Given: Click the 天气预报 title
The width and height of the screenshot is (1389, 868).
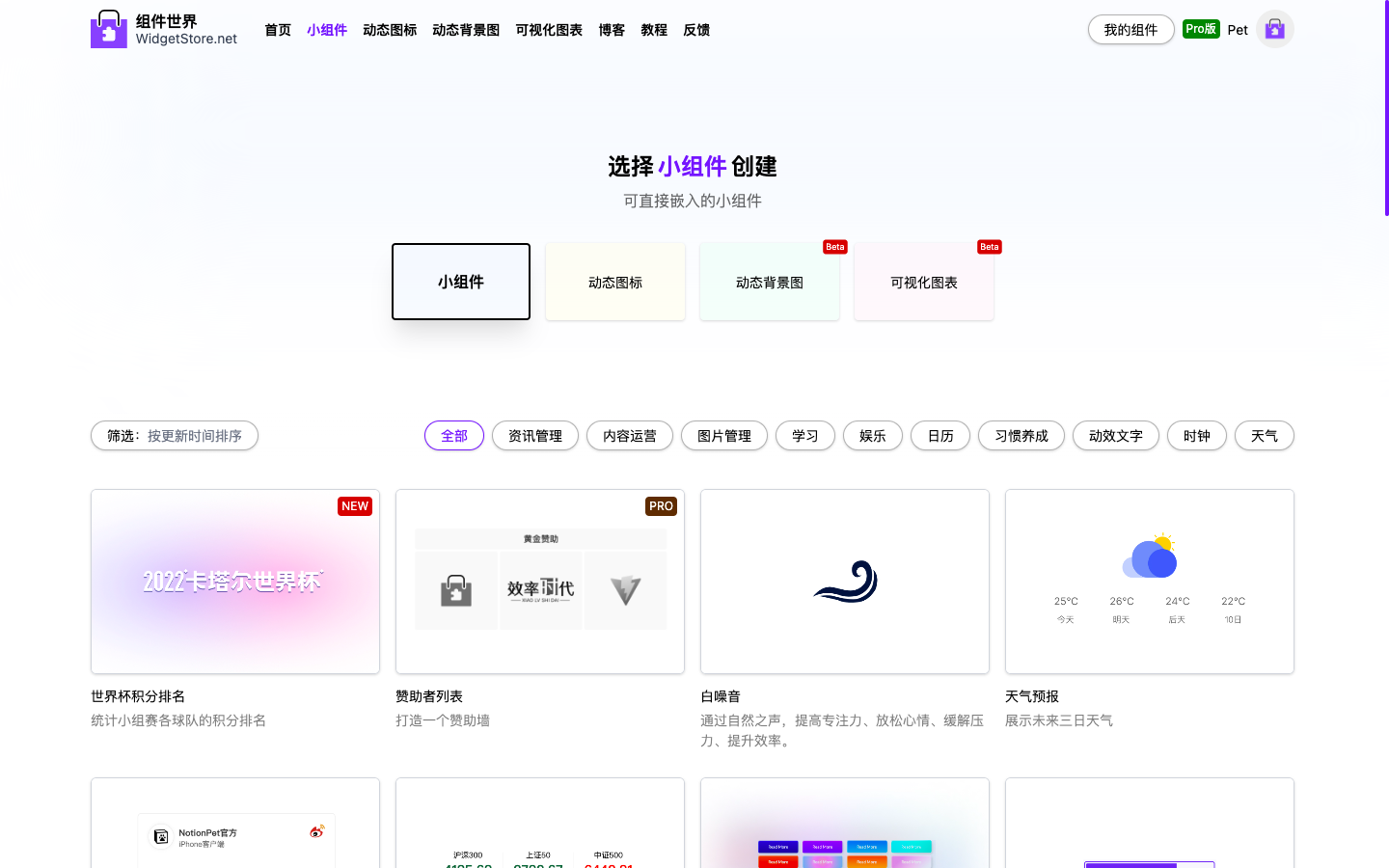Looking at the screenshot, I should coord(1032,696).
